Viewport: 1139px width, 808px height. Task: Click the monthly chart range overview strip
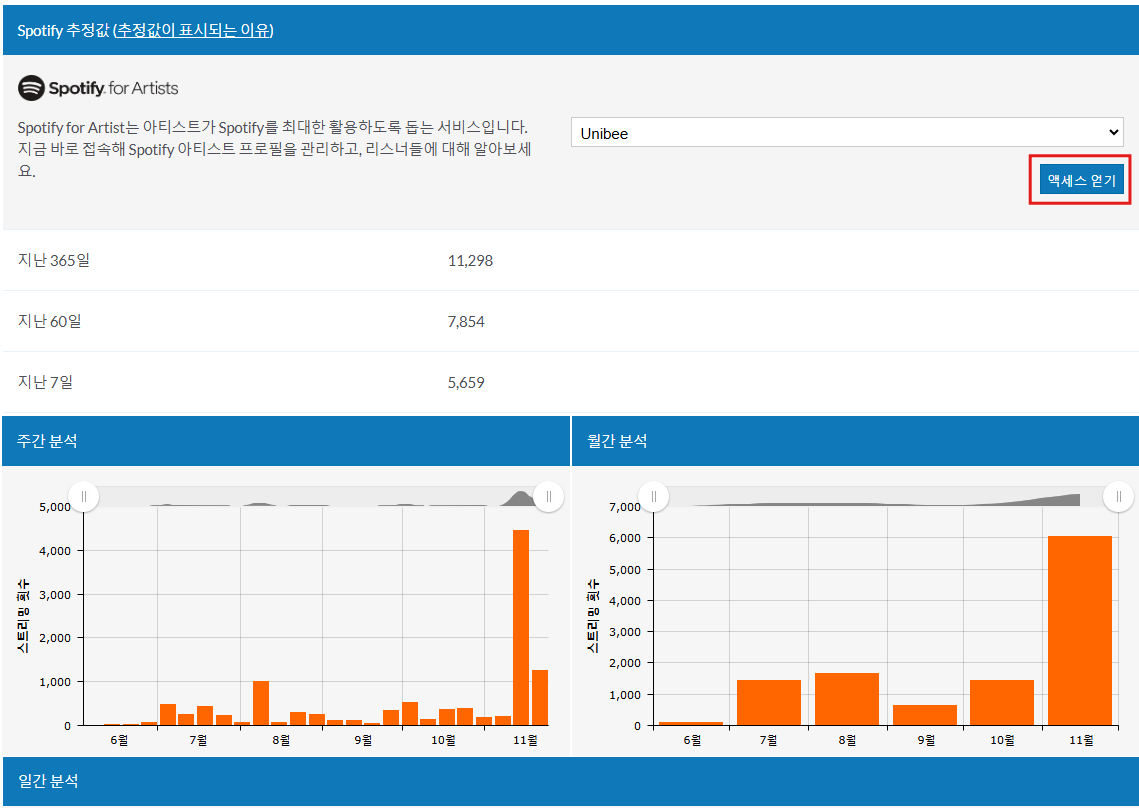[x=886, y=496]
